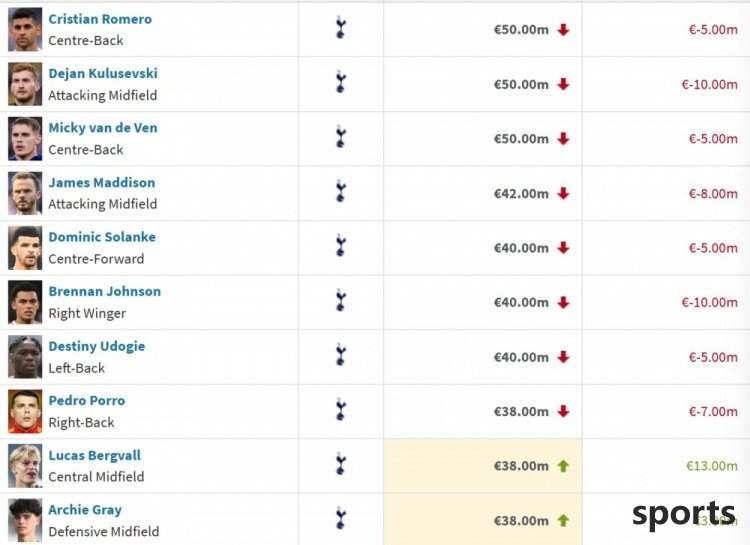This screenshot has height=545, width=750.
Task: Click red down arrow beside Maddison's €42.00m
Action: (563, 193)
